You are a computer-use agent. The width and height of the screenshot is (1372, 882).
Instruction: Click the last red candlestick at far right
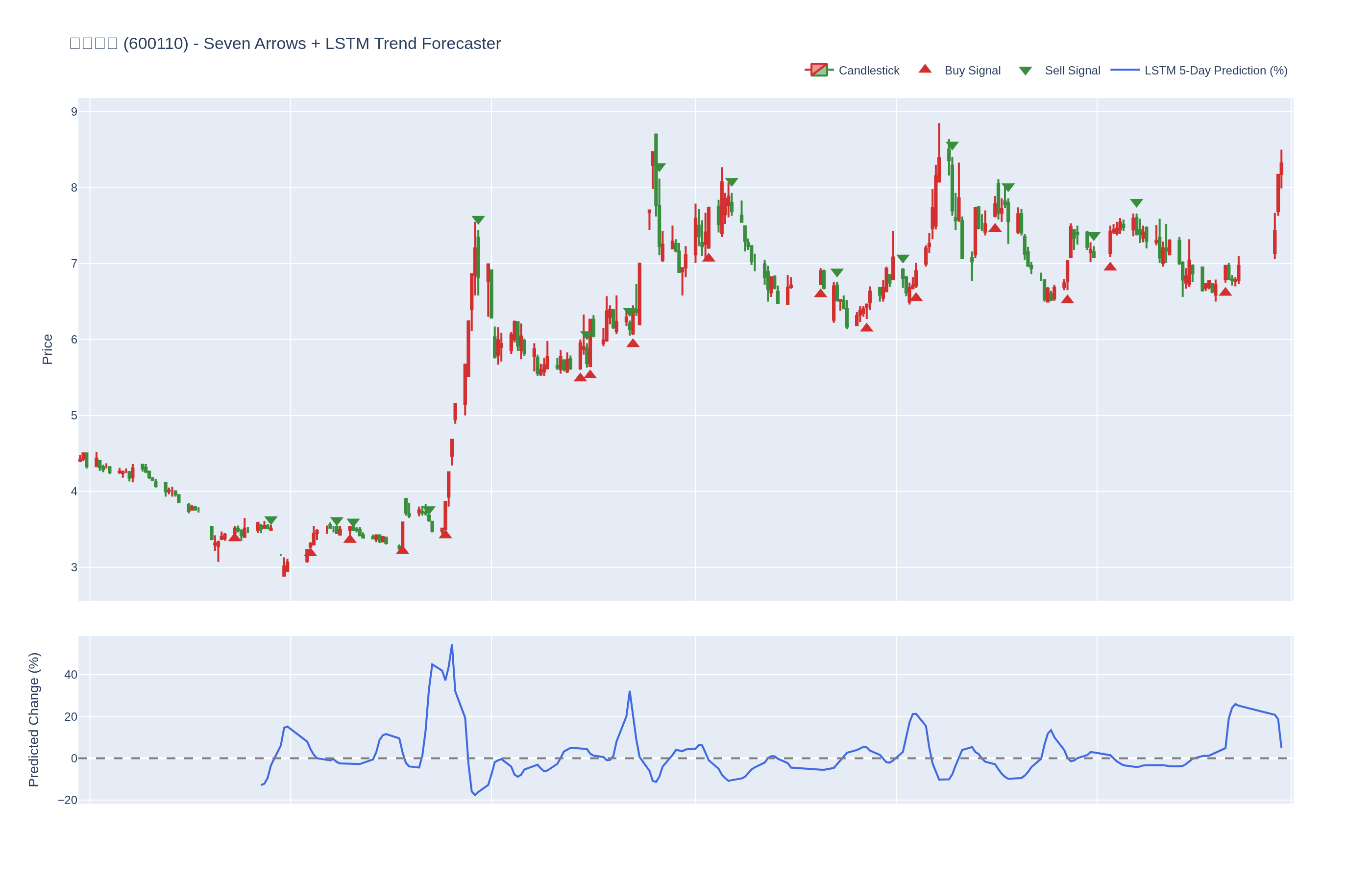(1281, 169)
